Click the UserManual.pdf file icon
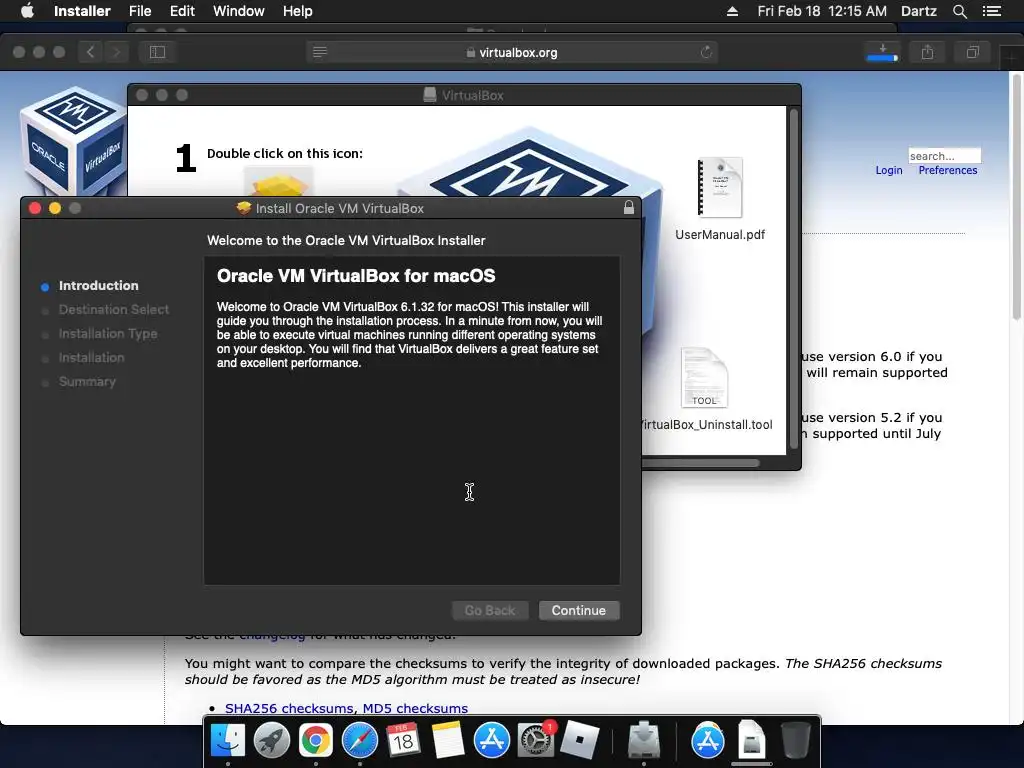1024x768 pixels. click(720, 188)
